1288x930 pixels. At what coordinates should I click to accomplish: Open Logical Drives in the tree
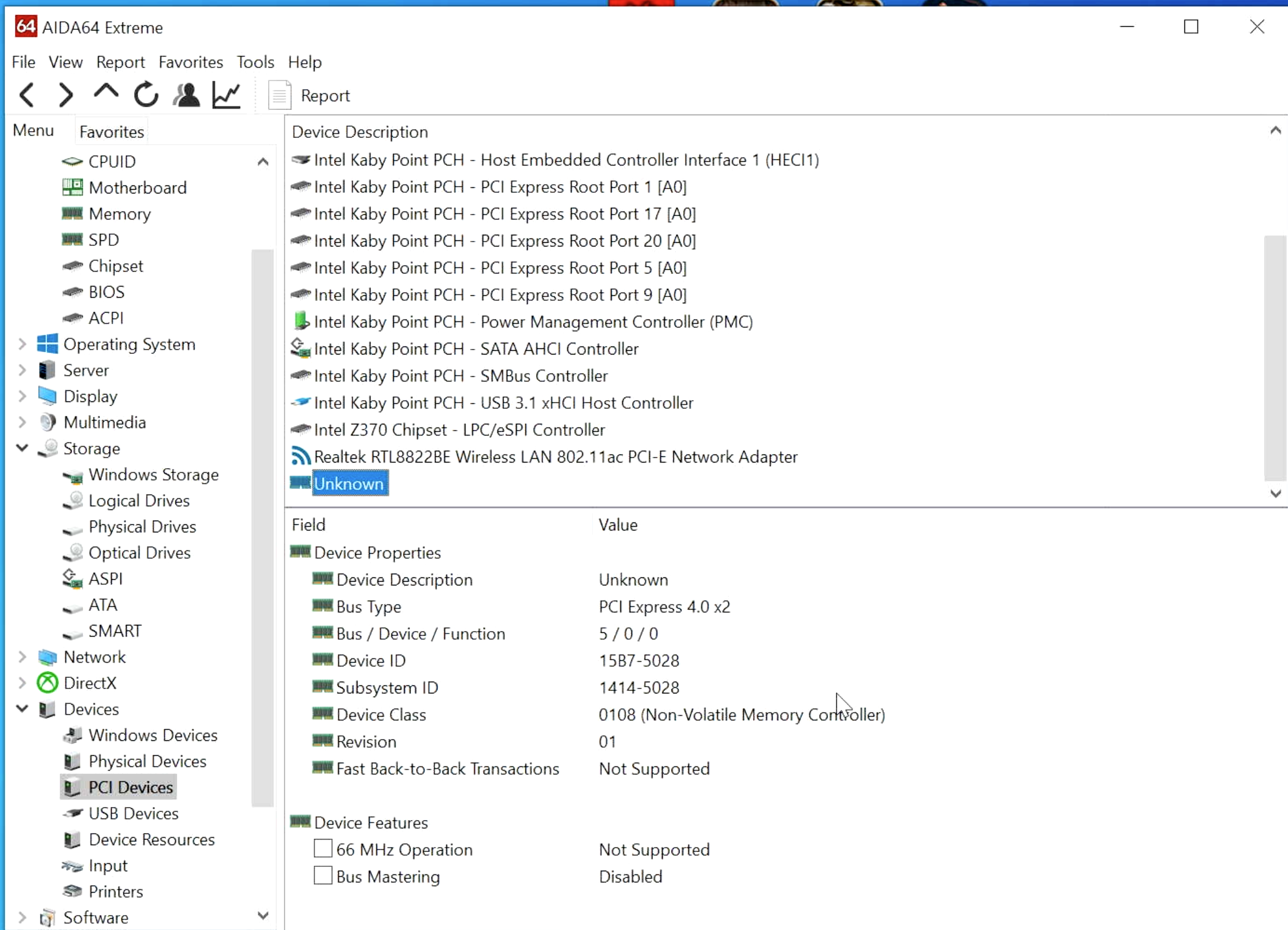click(139, 501)
